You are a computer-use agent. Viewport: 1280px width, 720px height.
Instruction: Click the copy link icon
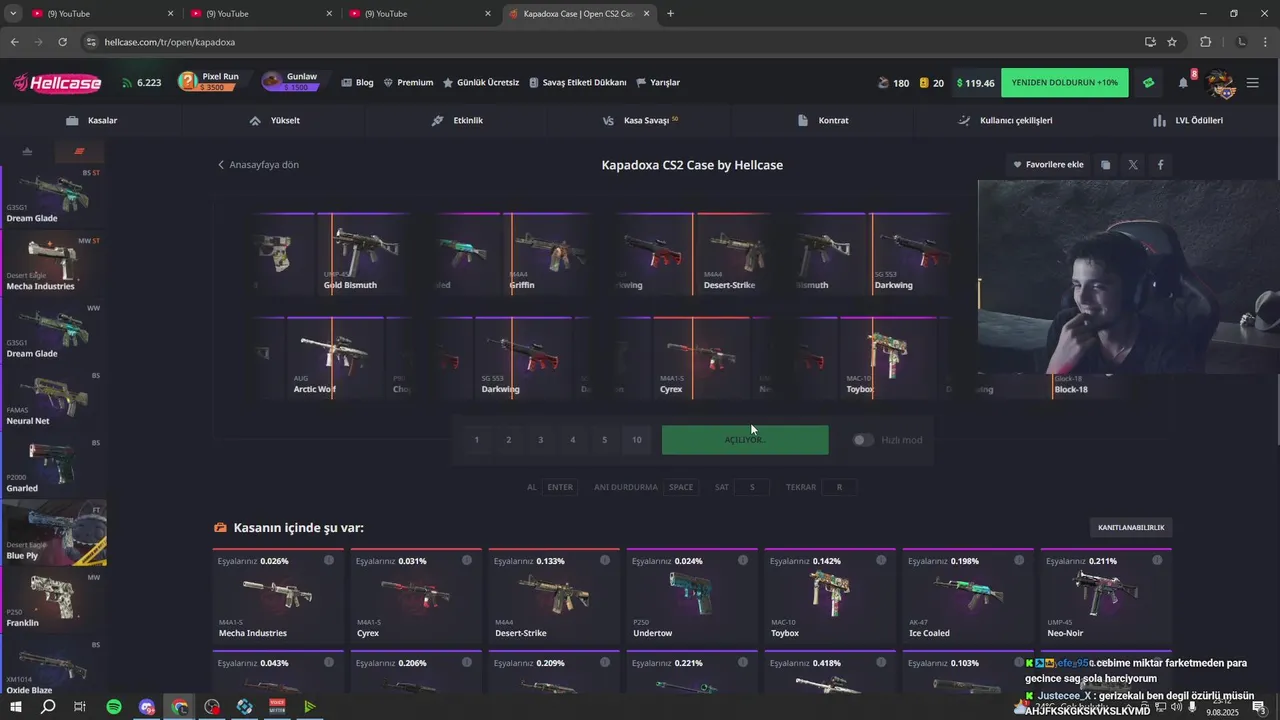tap(1105, 165)
